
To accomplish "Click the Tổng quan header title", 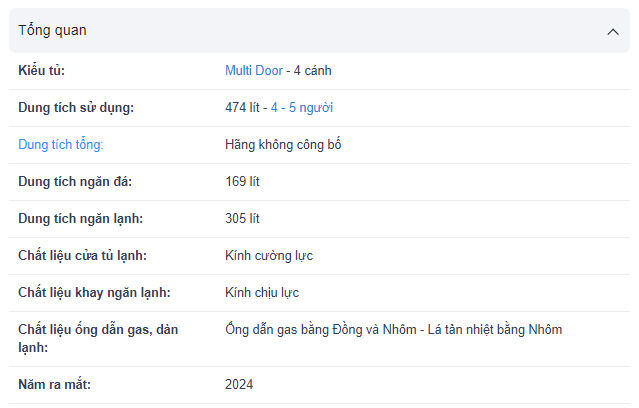I will pyautogui.click(x=52, y=30).
